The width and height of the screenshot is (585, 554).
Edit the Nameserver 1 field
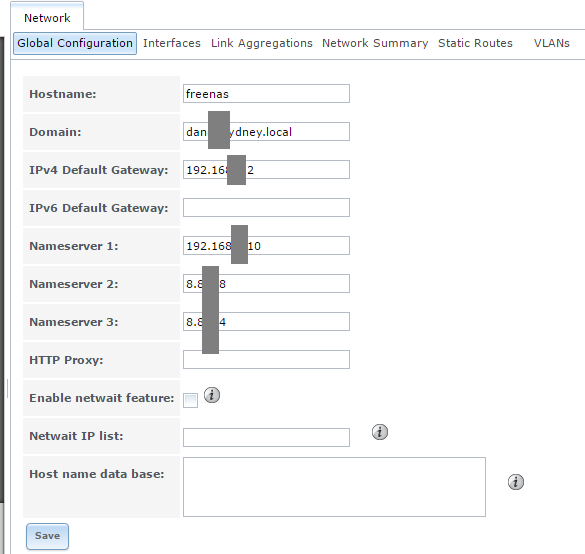266,245
